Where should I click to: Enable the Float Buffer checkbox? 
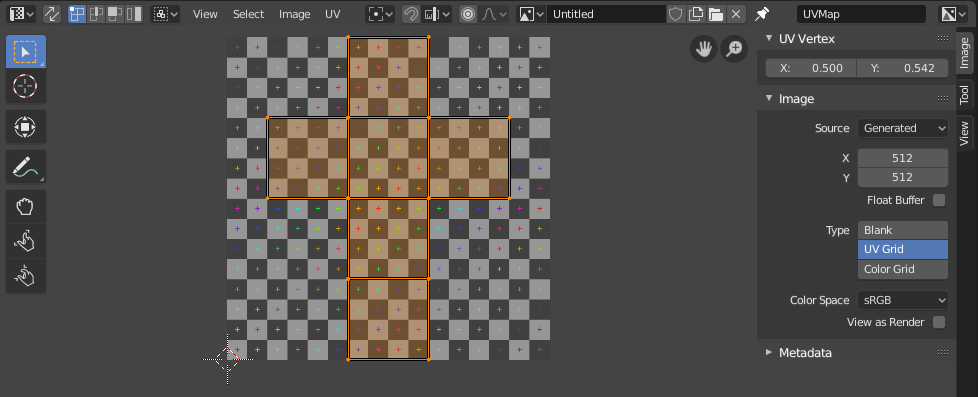(939, 200)
